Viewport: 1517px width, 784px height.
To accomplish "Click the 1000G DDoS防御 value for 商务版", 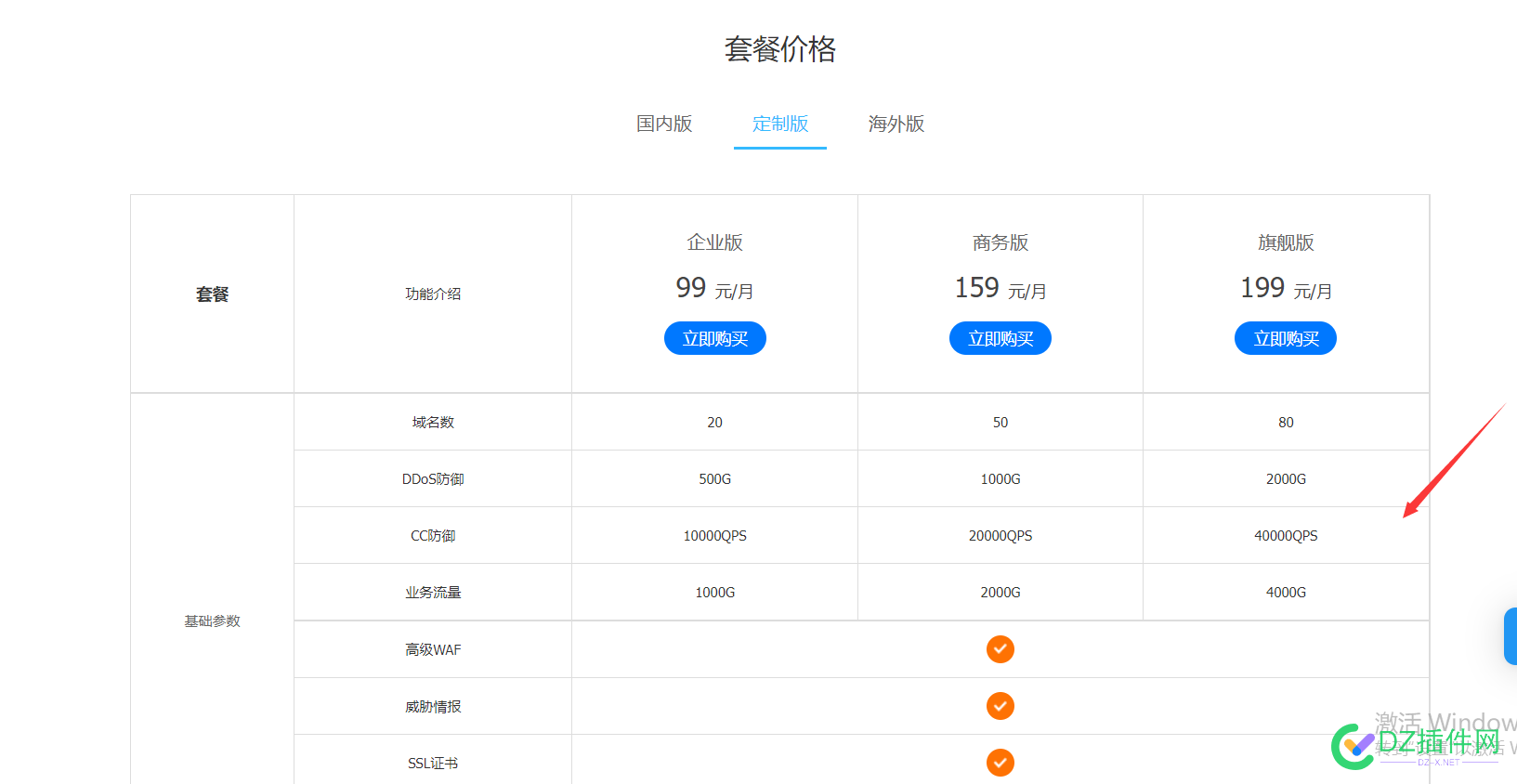I will (1000, 478).
